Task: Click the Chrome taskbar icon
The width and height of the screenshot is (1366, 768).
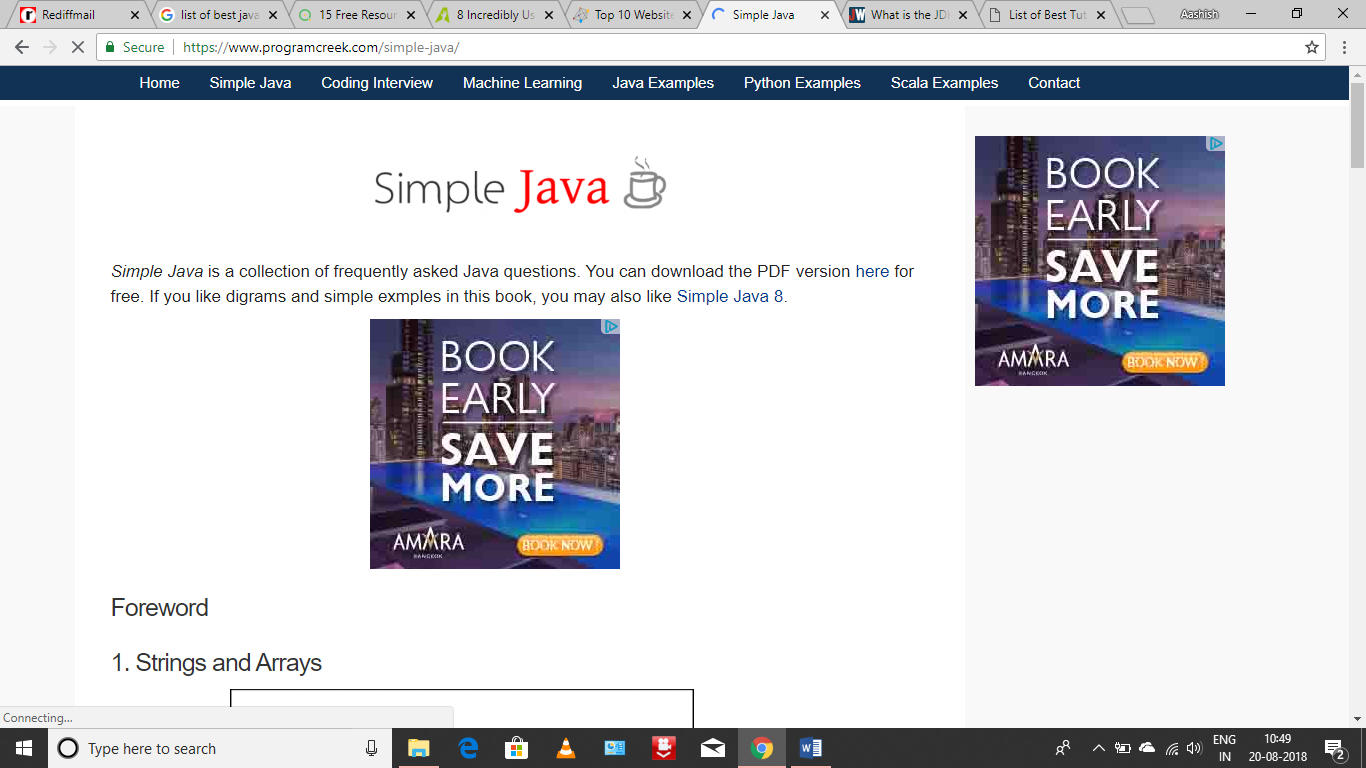Action: (x=762, y=748)
